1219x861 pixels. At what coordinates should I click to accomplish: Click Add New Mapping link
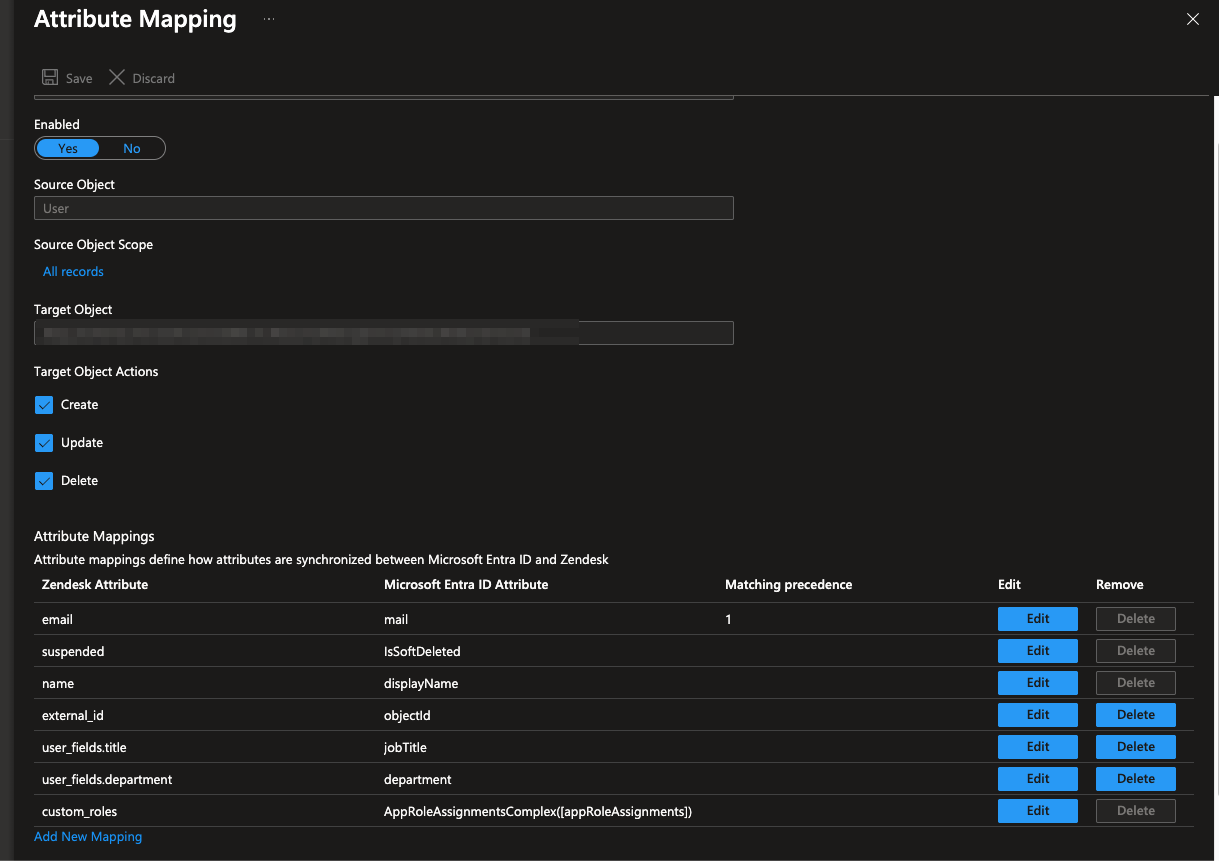(88, 837)
